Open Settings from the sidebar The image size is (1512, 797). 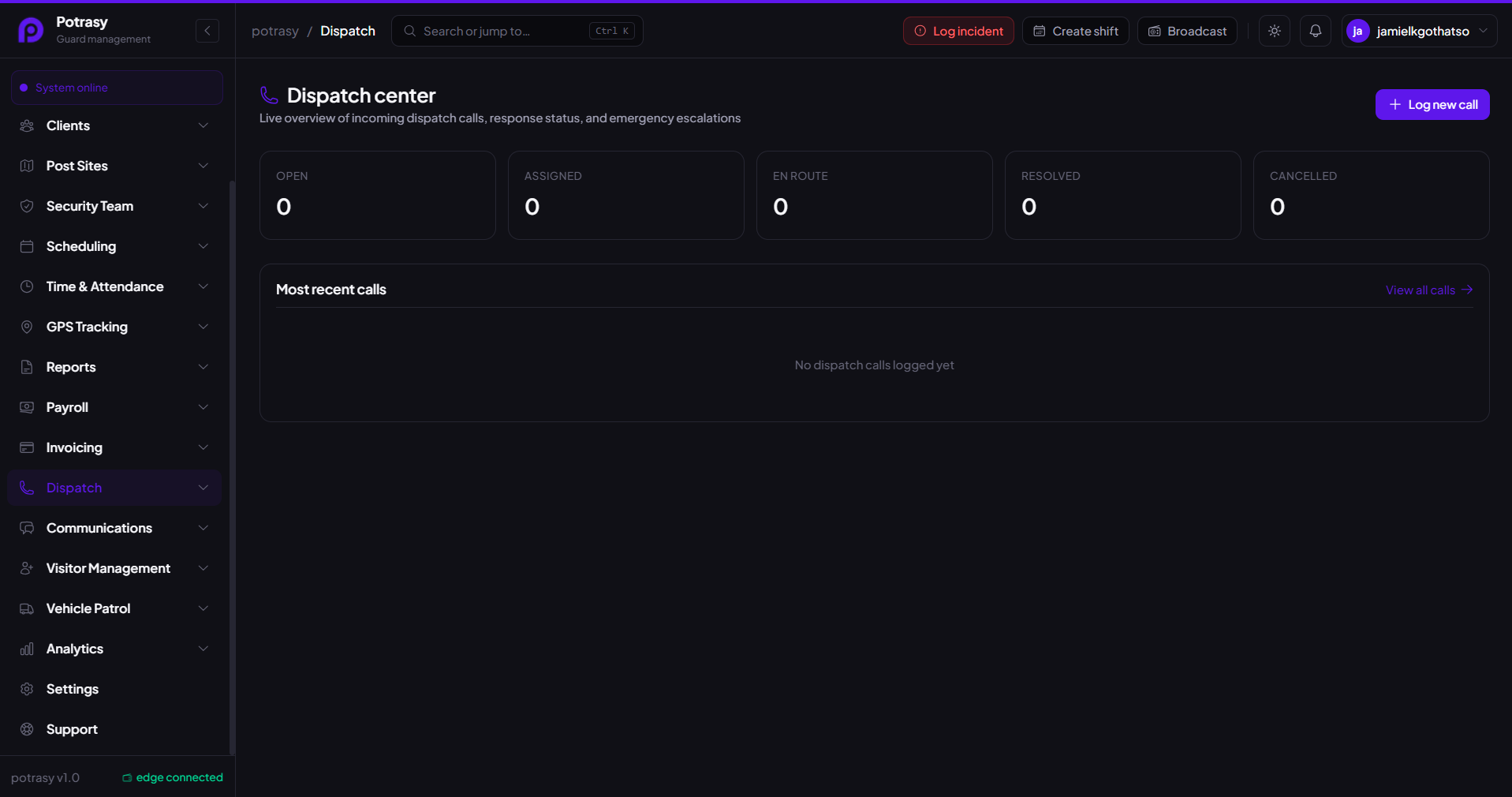click(x=114, y=689)
